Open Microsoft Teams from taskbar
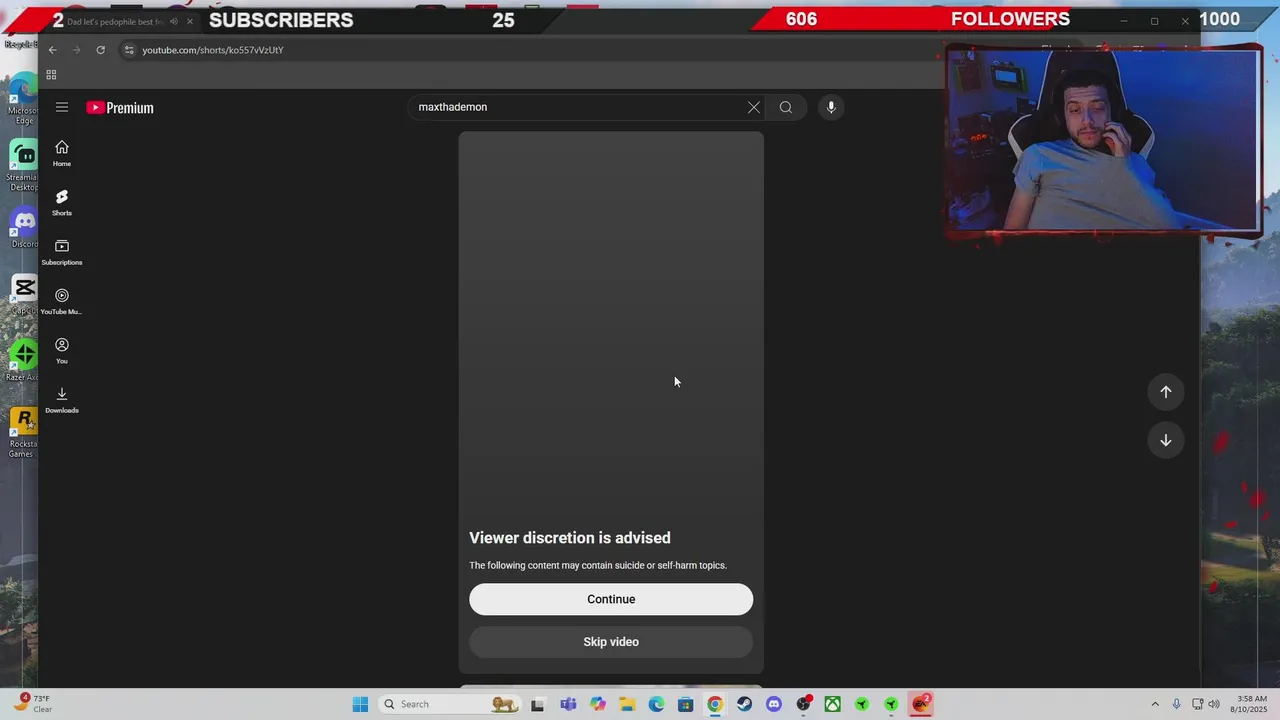The width and height of the screenshot is (1280, 720). point(568,704)
